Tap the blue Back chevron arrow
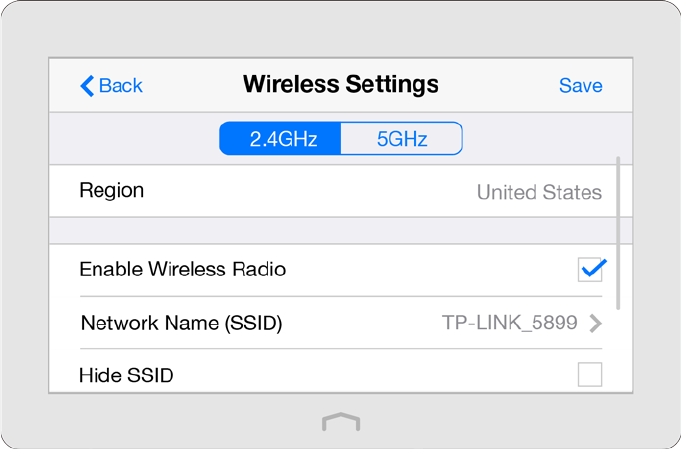Screen dimensions: 681x449 [87, 85]
